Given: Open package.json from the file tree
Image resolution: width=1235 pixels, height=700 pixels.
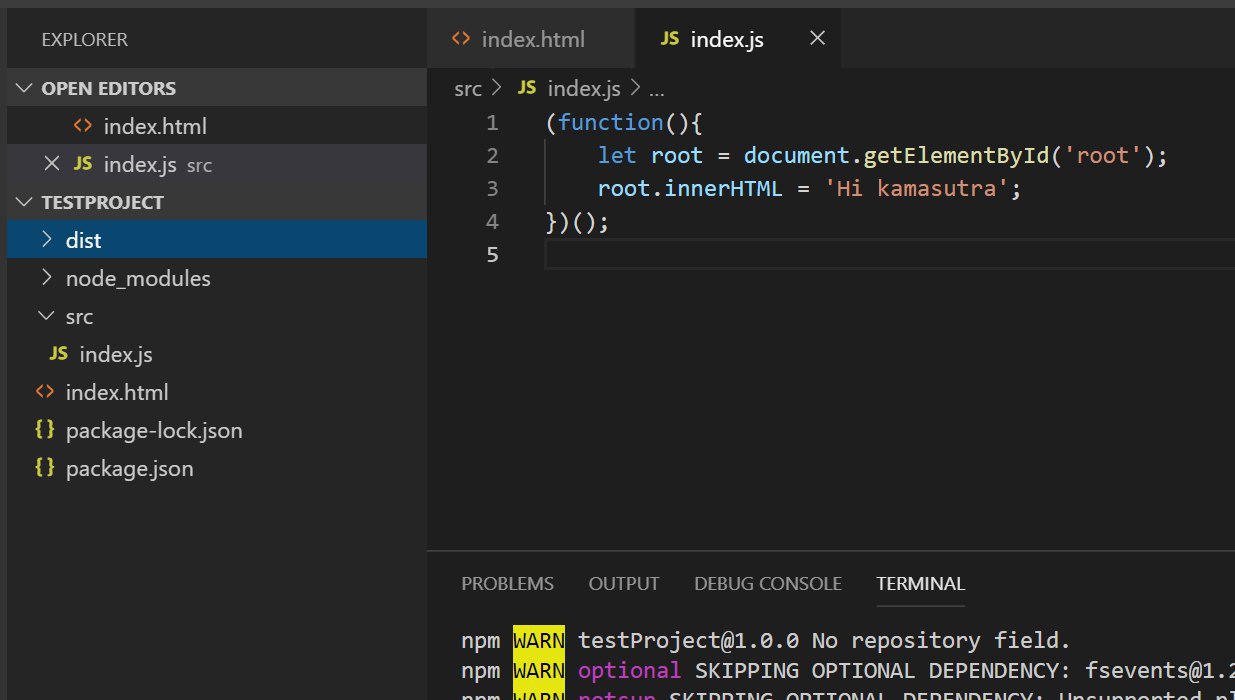Looking at the screenshot, I should 130,468.
